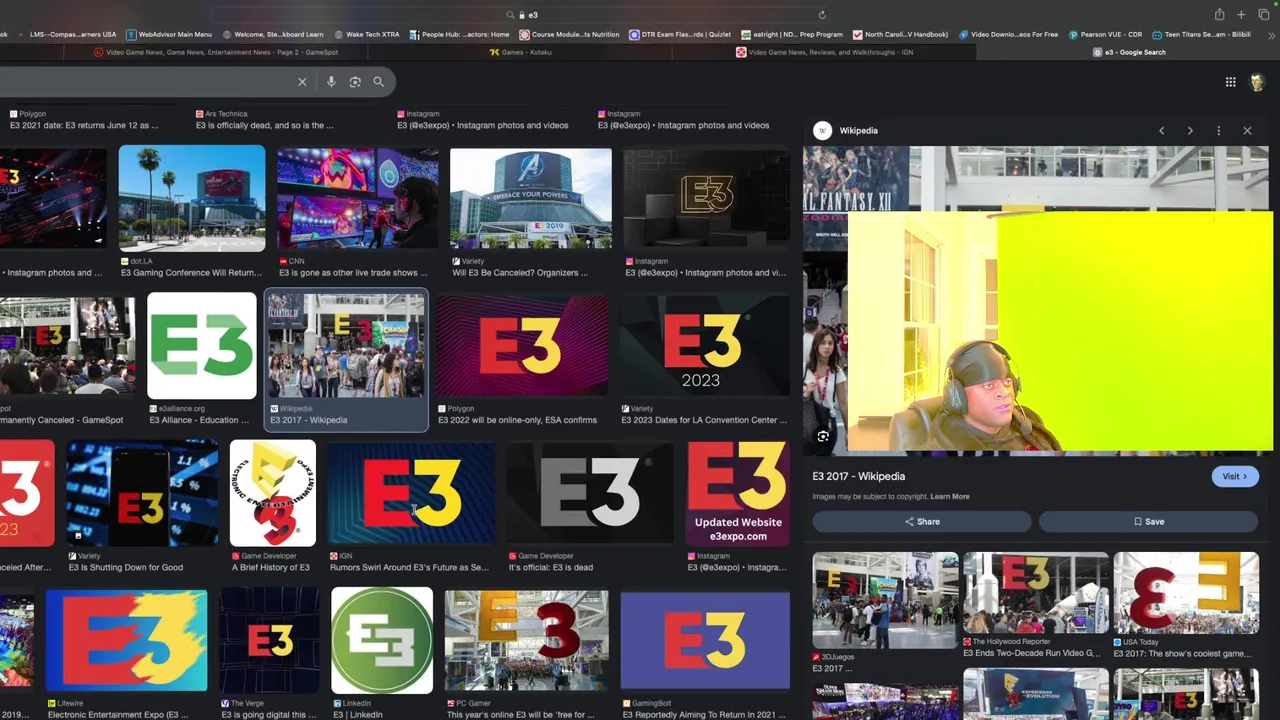Click the 'E3 Gaming Conference Will Return' caption
Viewport: 1280px width, 720px height.
(x=191, y=273)
